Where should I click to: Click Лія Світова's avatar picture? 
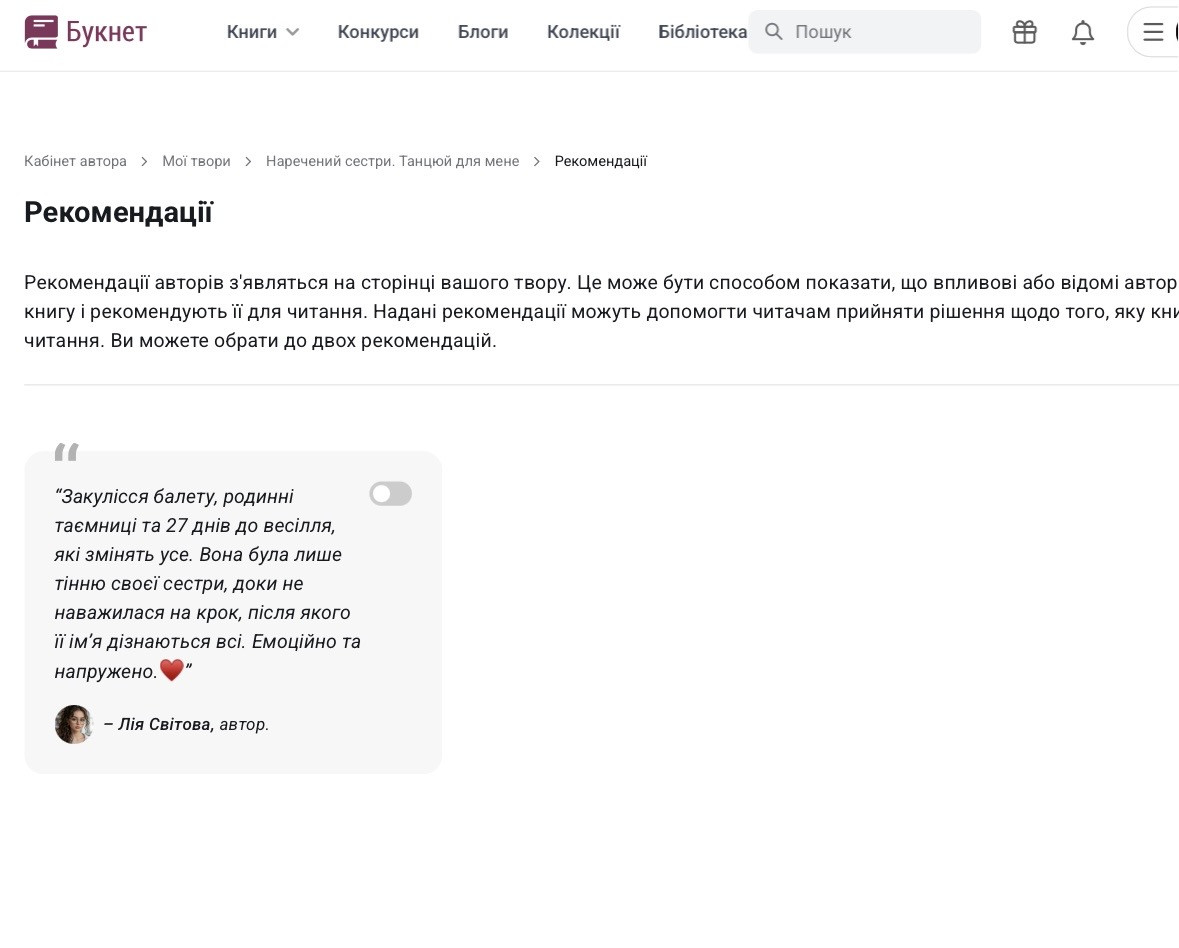click(74, 724)
